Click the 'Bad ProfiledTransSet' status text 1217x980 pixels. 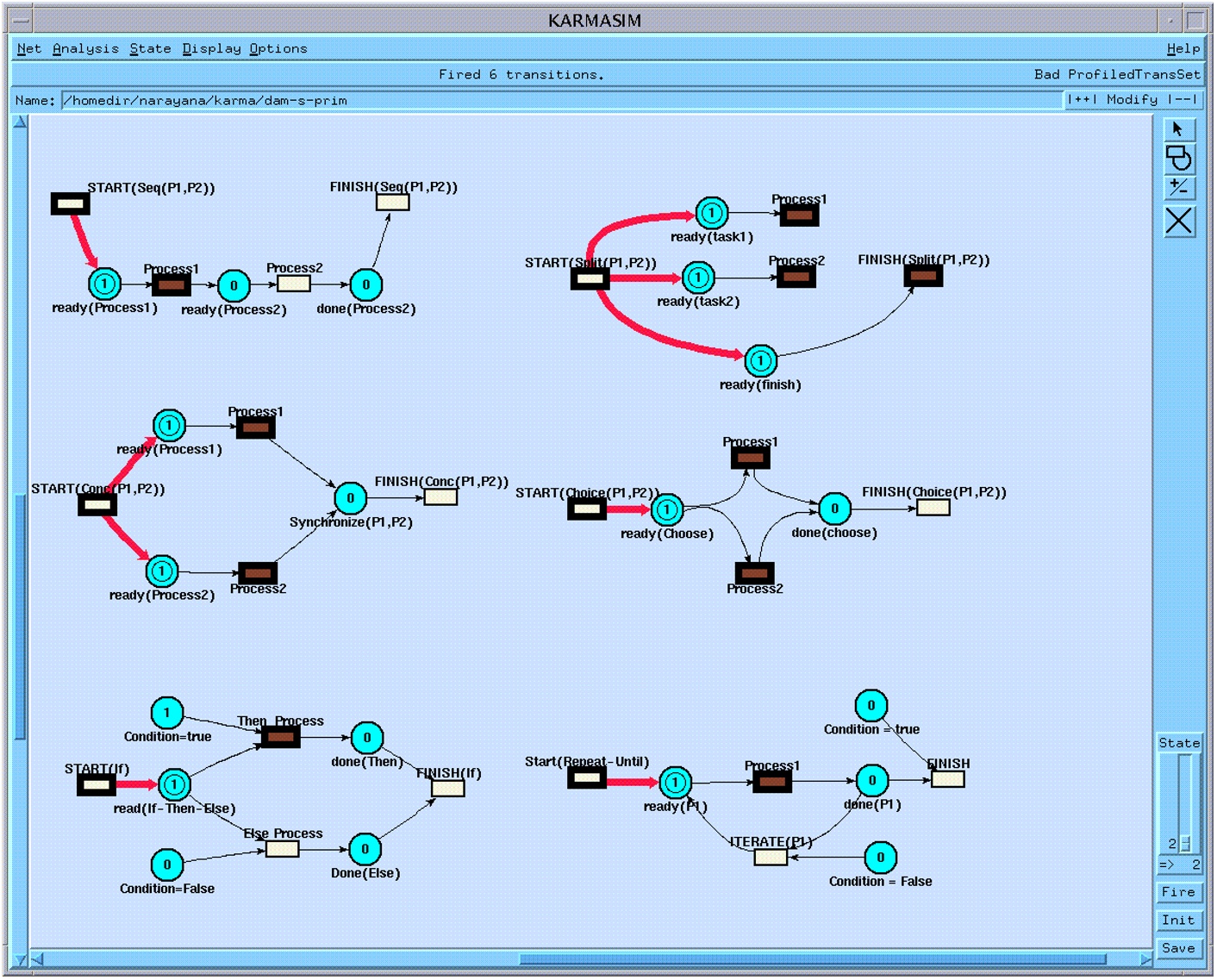(1117, 75)
